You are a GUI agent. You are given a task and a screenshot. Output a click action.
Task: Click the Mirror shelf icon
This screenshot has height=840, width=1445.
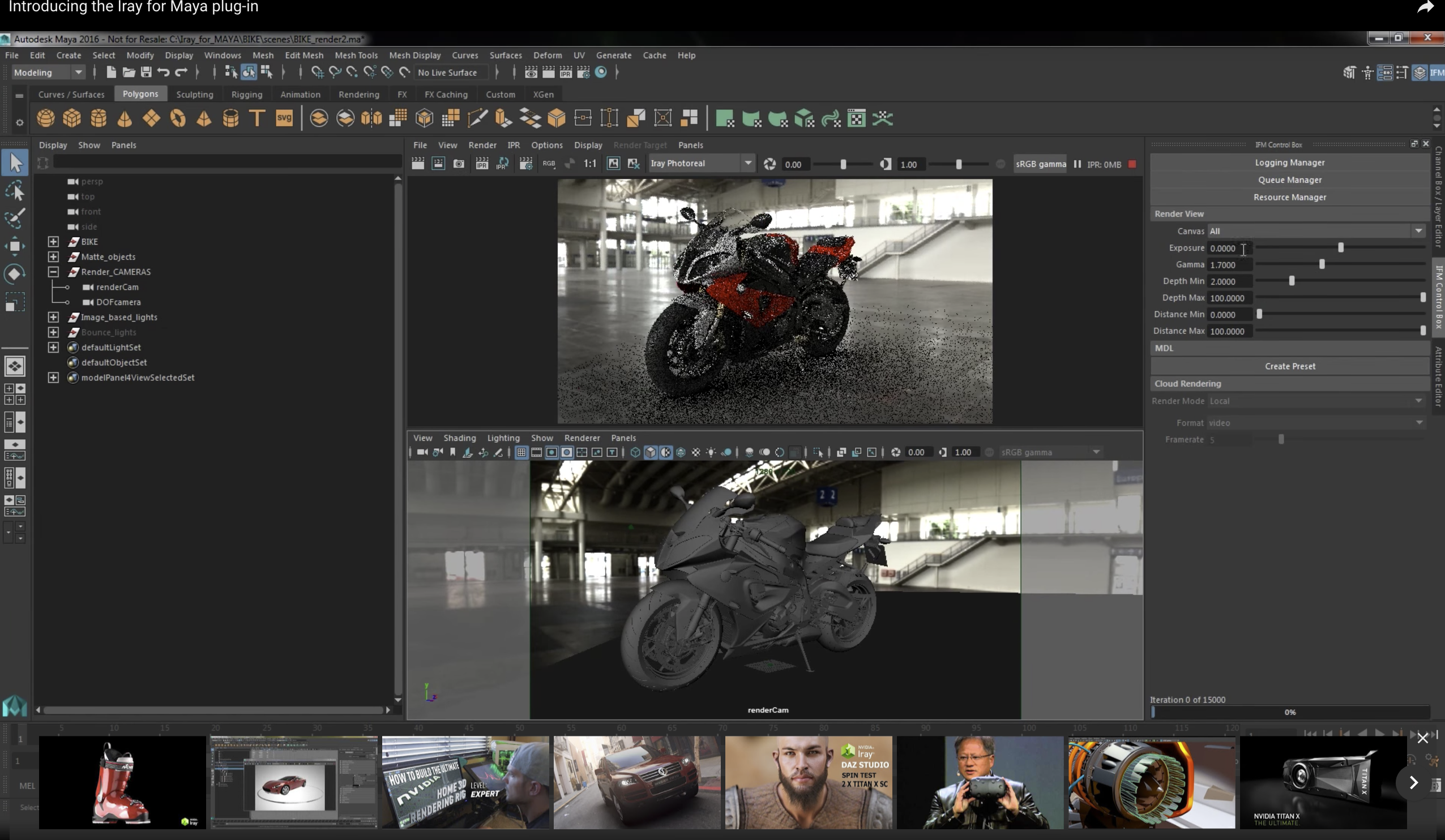371,119
